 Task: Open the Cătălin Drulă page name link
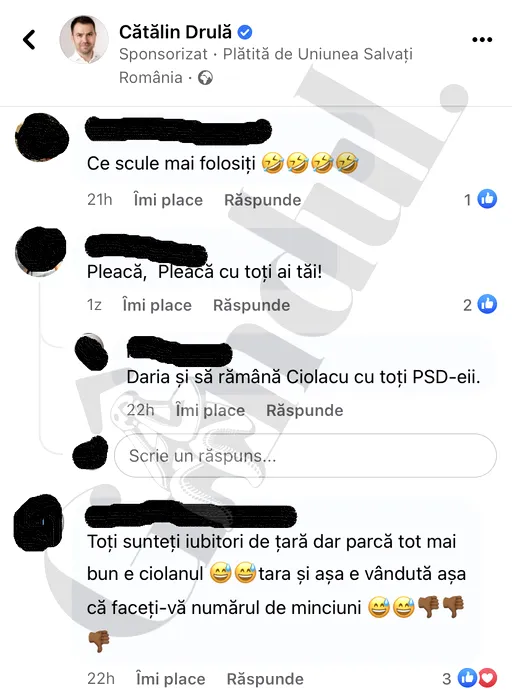175,32
